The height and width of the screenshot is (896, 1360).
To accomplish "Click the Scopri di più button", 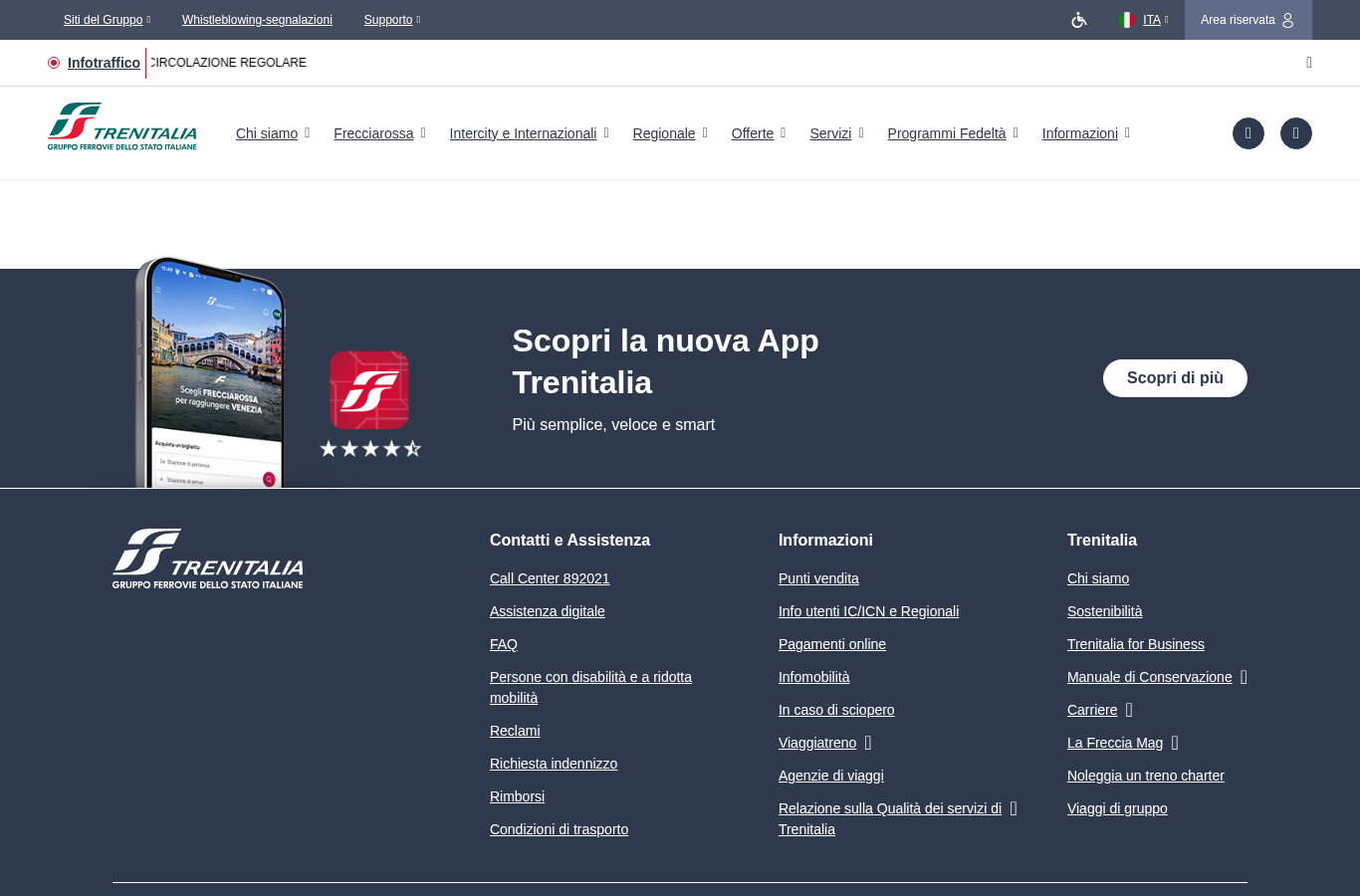I will pyautogui.click(x=1175, y=378).
